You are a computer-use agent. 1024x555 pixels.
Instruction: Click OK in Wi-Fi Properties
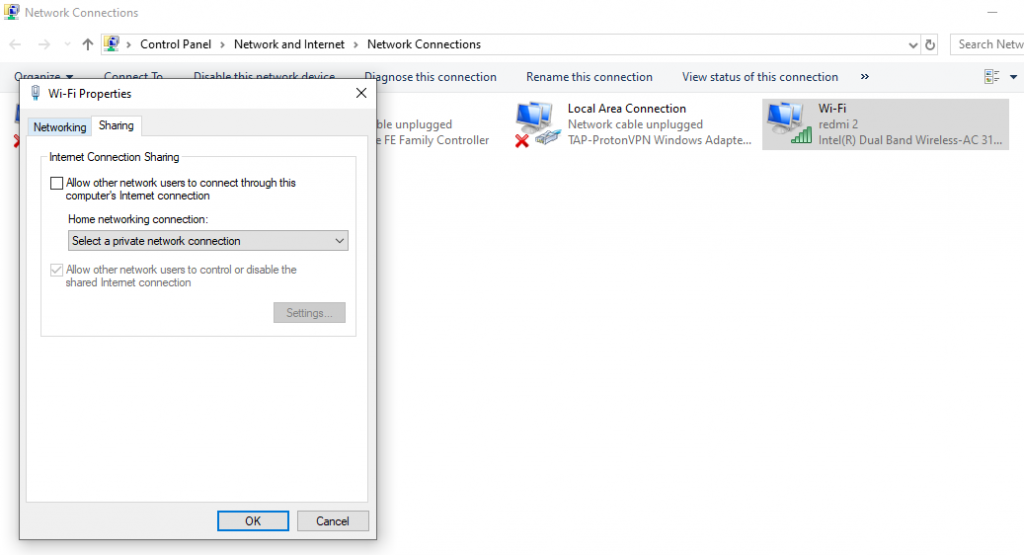point(253,521)
